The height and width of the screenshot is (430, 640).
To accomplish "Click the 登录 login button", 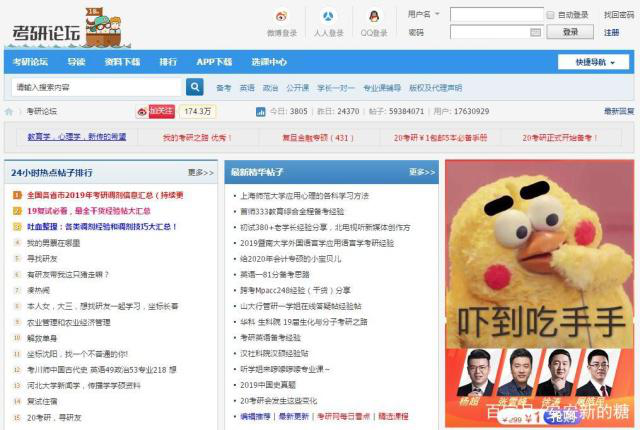I will 570,32.
